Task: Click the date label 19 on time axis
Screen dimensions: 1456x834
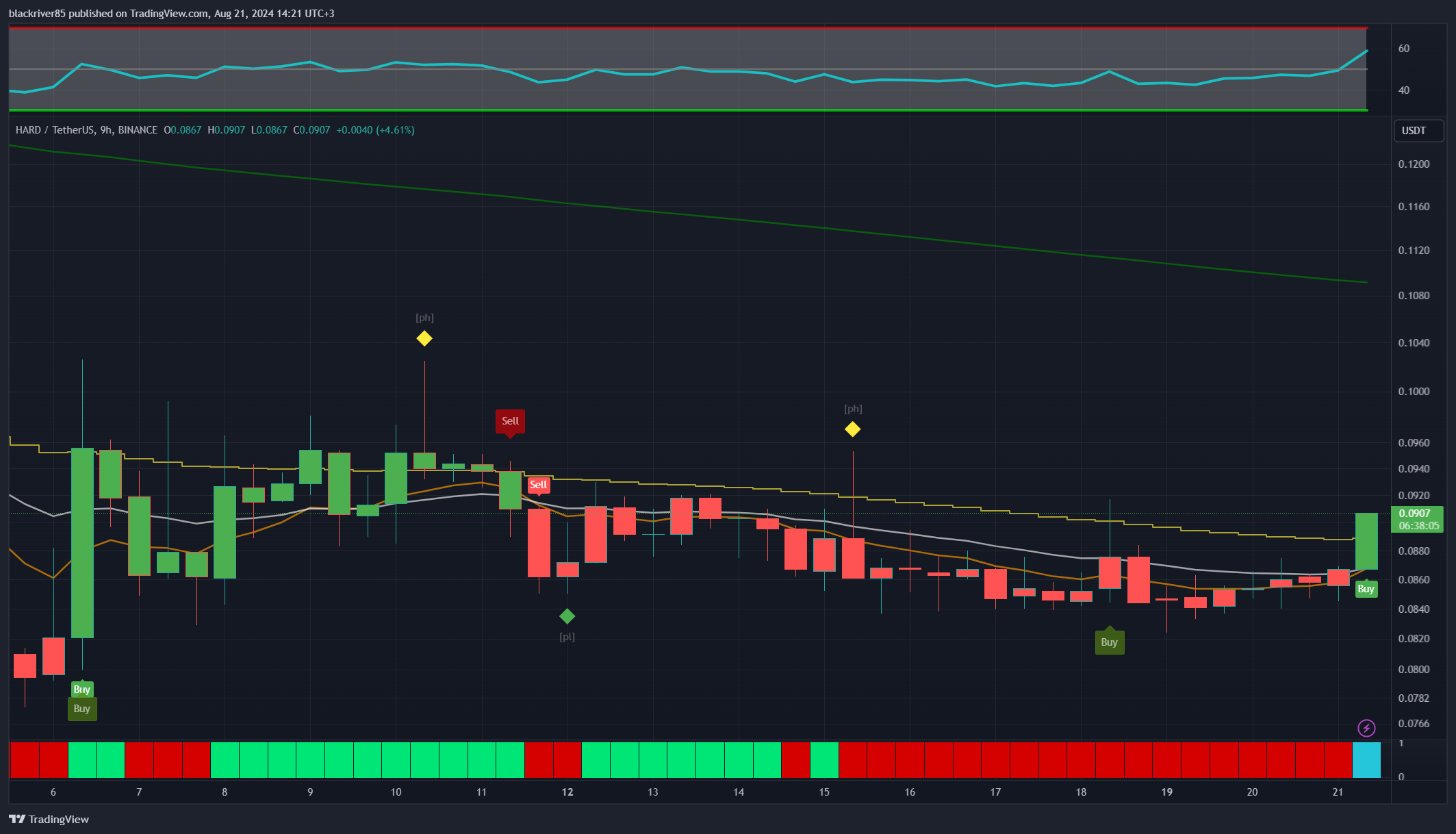Action: pos(1166,792)
